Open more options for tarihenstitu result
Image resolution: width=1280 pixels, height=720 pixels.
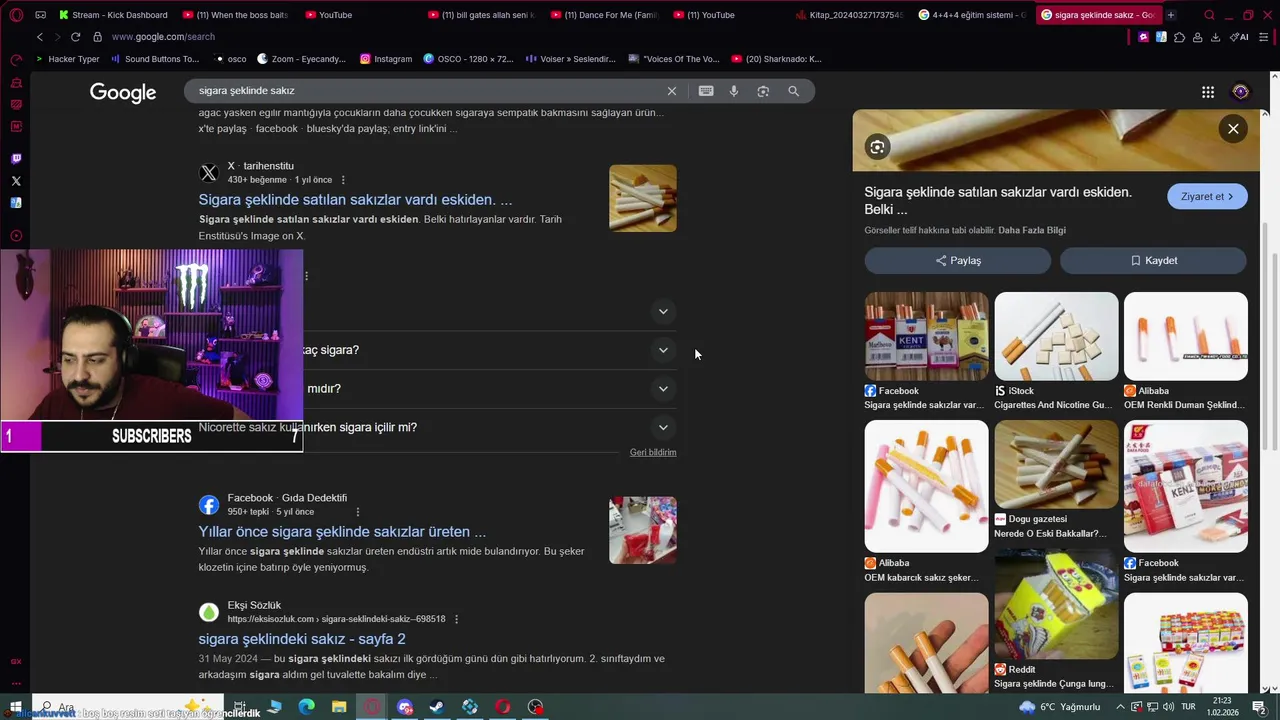click(343, 180)
